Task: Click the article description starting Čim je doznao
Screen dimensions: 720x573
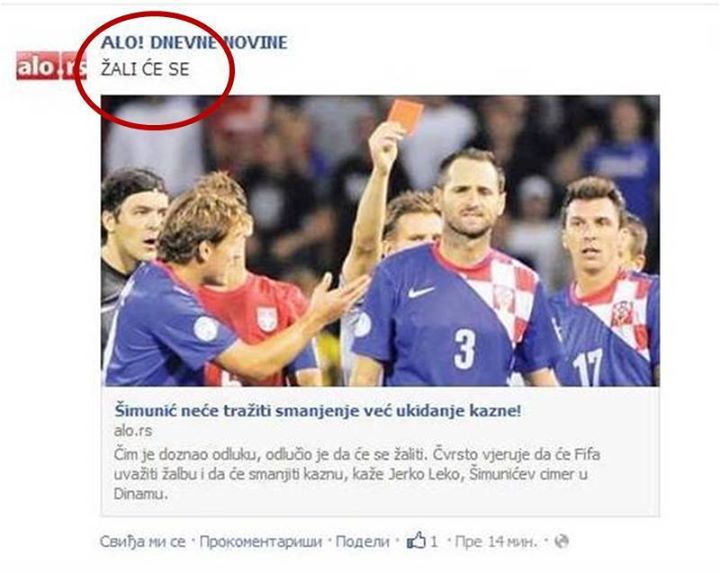Action: pyautogui.click(x=357, y=474)
